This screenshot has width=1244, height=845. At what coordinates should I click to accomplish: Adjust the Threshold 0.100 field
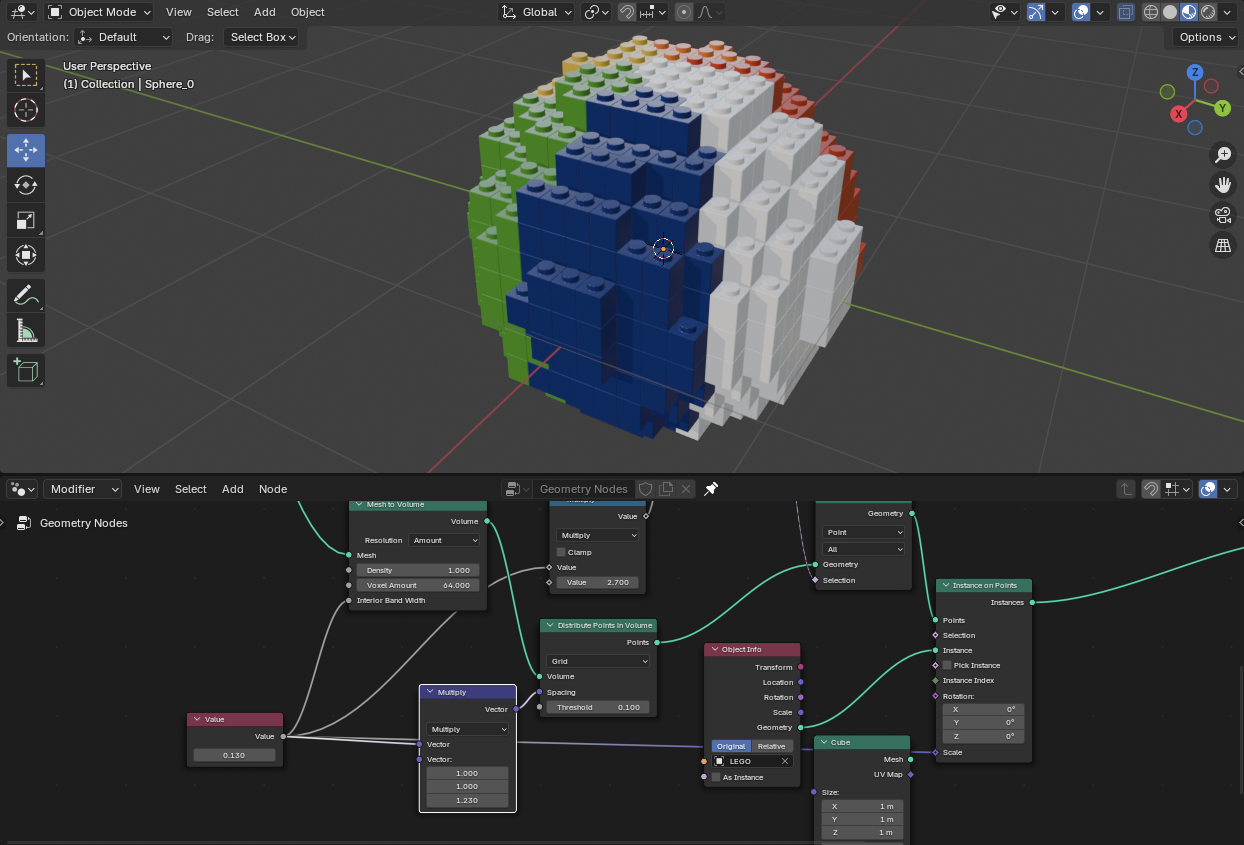tap(598, 707)
